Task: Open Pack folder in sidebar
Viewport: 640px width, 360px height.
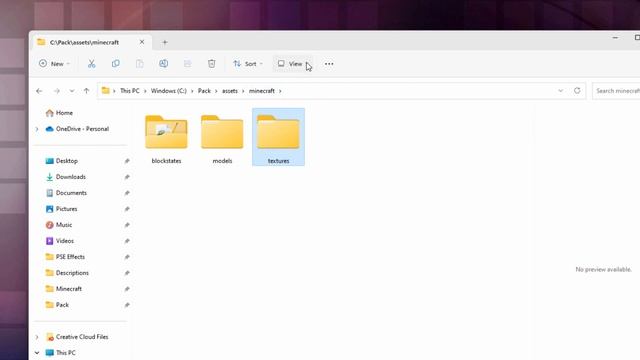Action: tap(57, 305)
